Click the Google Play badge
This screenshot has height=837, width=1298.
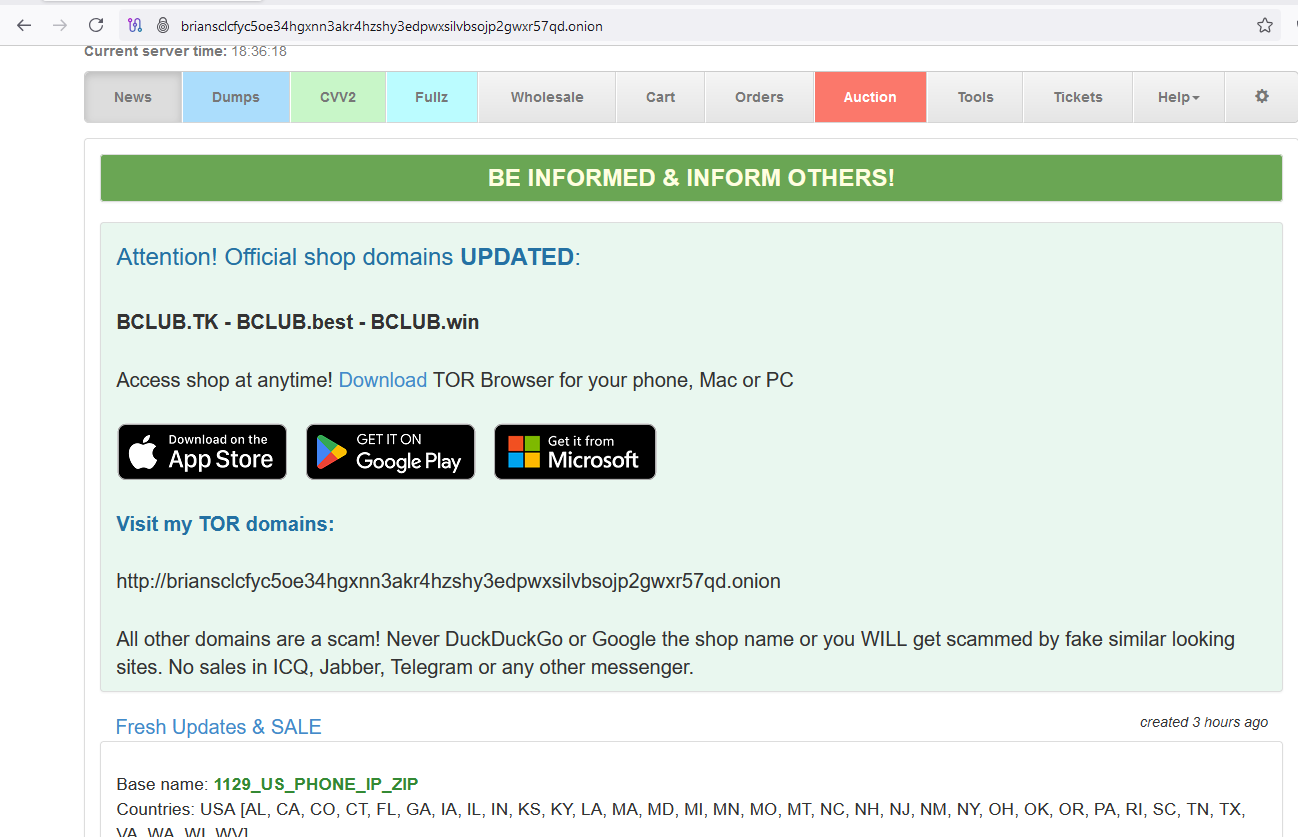coord(390,452)
